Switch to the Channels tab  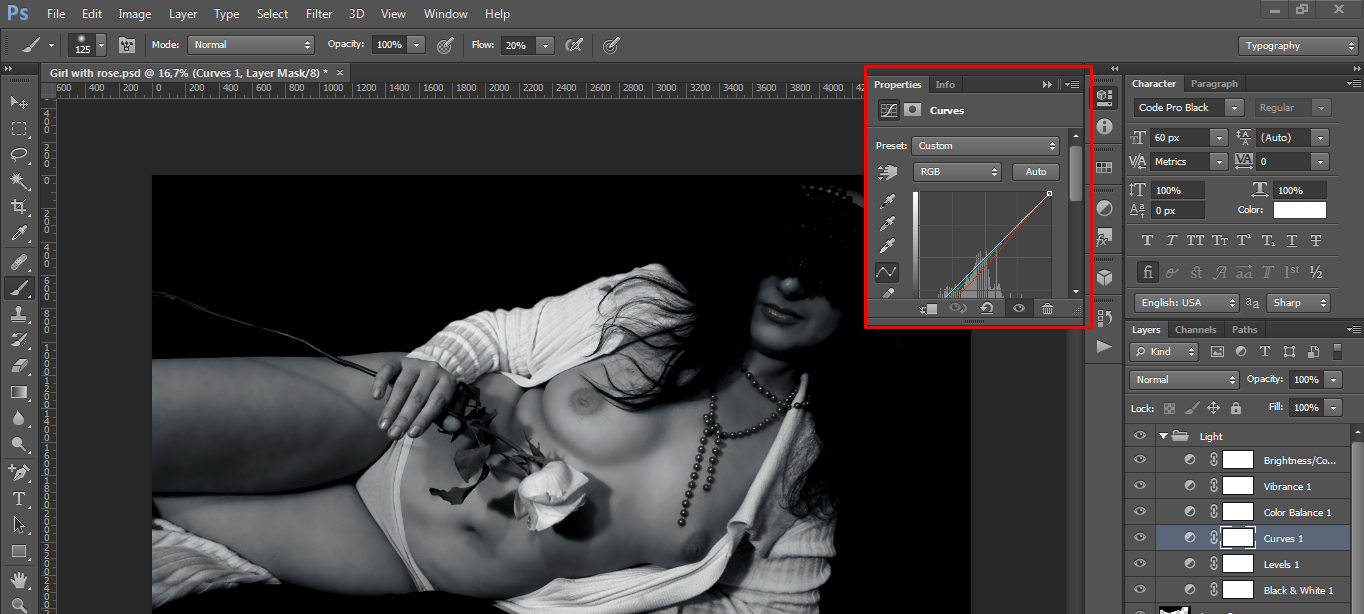pos(1195,330)
